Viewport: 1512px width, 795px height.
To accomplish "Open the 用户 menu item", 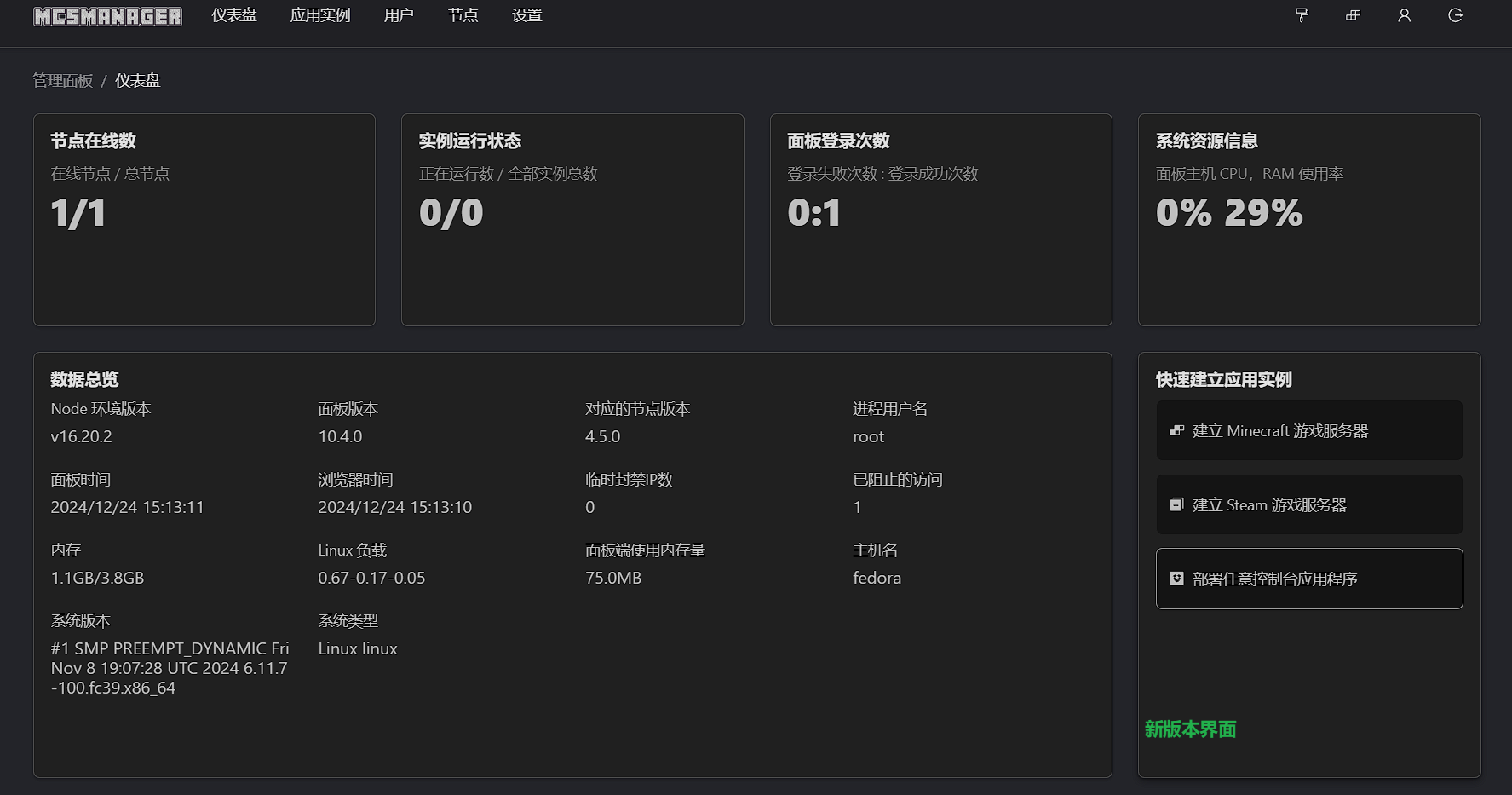I will point(399,15).
